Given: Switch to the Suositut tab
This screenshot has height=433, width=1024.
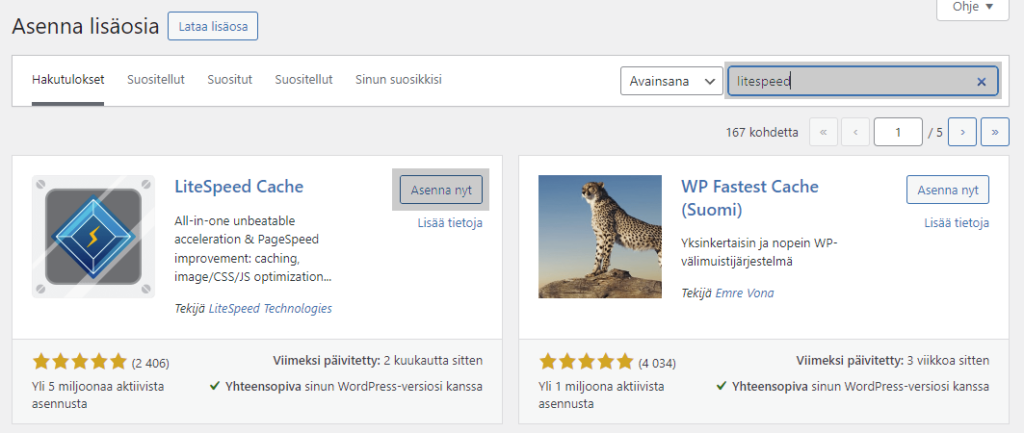Looking at the screenshot, I should [230, 80].
